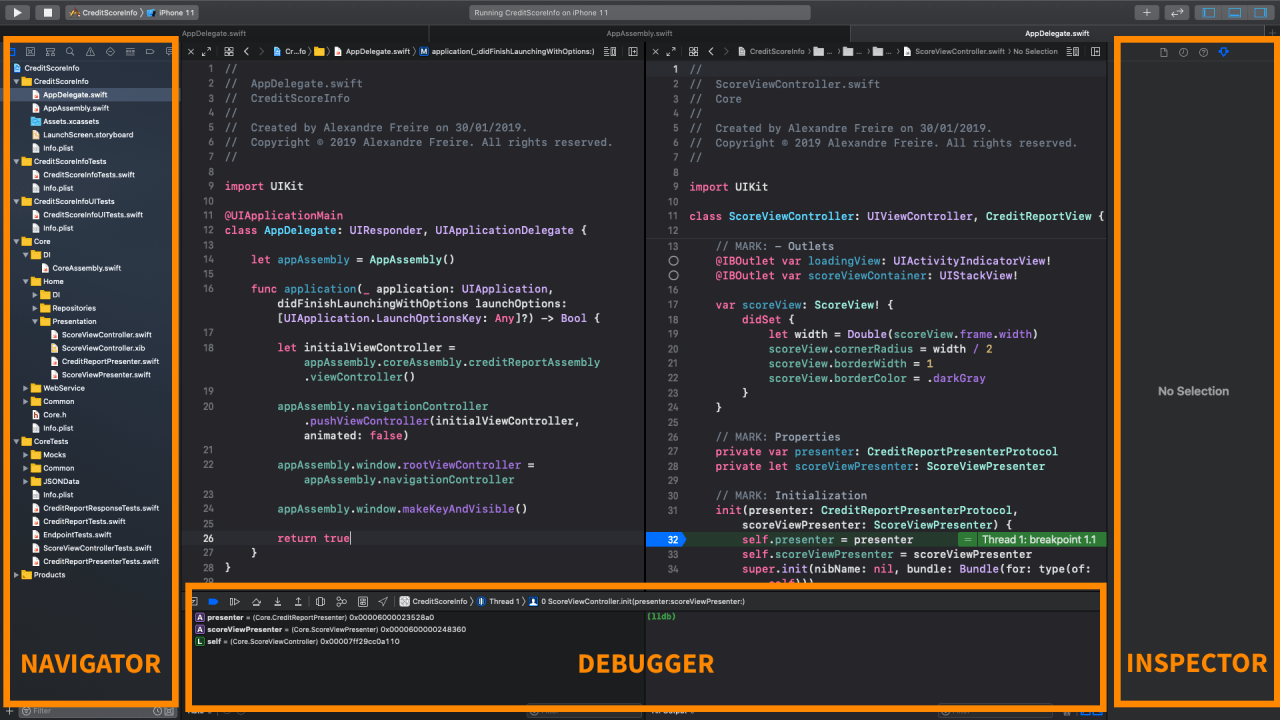Select the Symbol navigator
The height and width of the screenshot is (720, 1280).
(50, 51)
